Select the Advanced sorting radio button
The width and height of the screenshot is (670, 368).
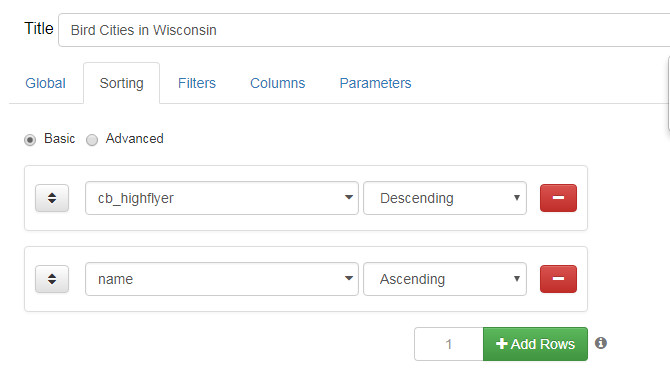(x=92, y=140)
